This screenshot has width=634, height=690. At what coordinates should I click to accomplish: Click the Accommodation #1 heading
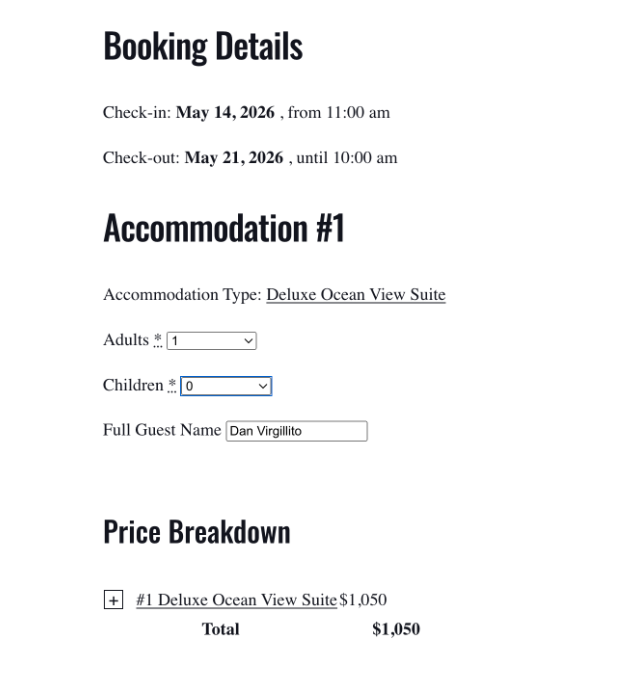224,228
